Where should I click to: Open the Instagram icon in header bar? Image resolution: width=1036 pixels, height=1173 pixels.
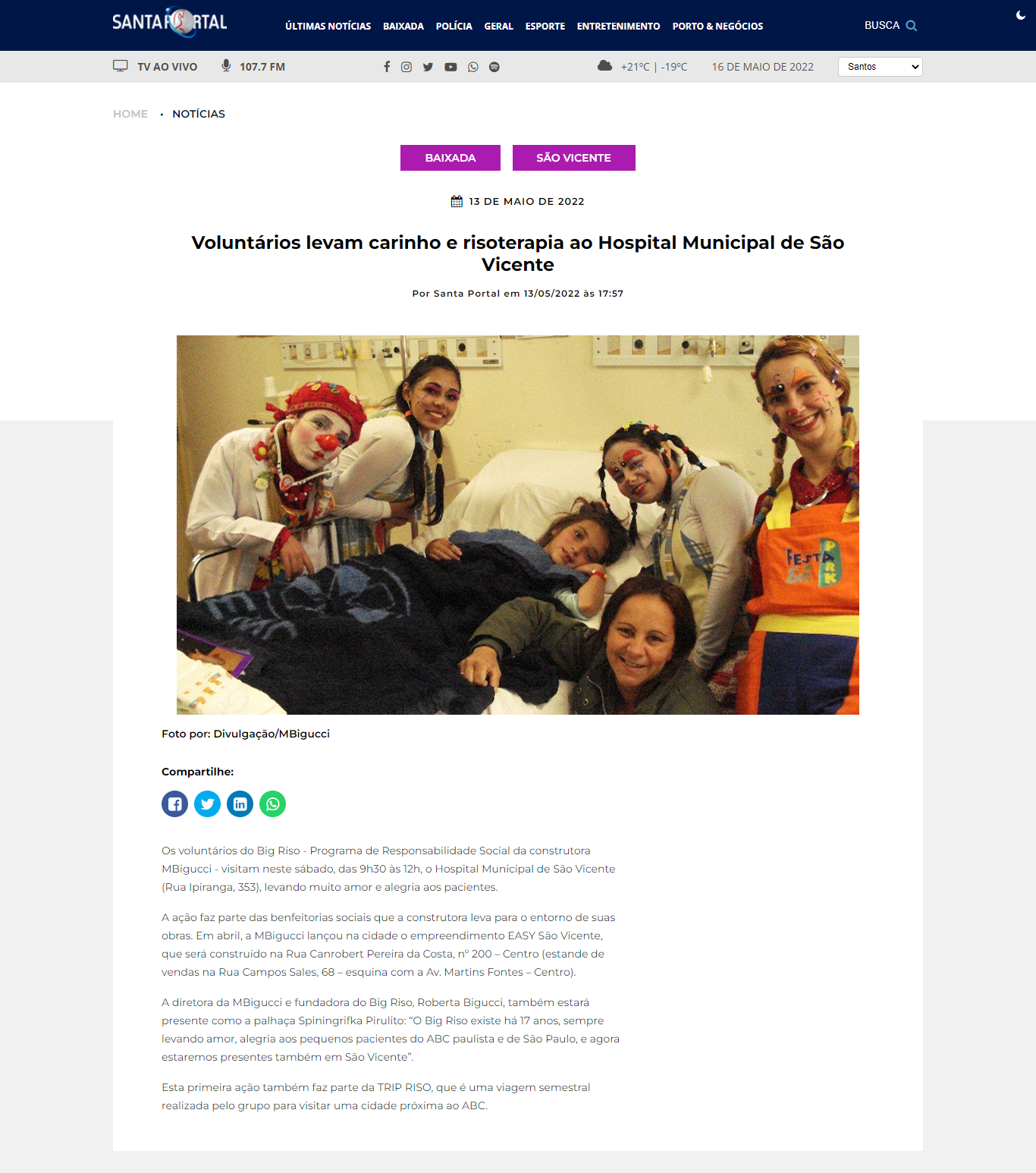[407, 67]
